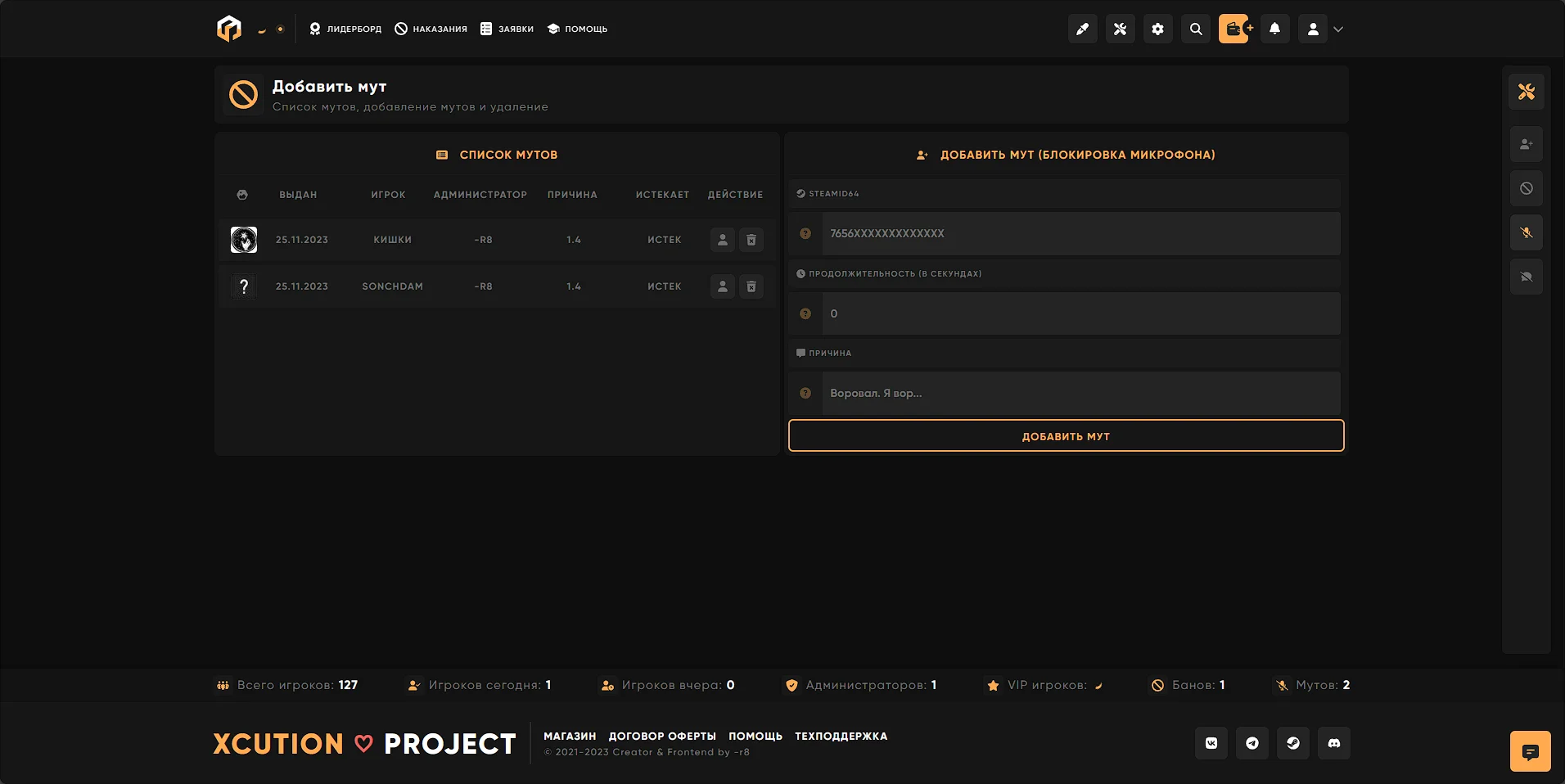This screenshot has width=1565, height=784.
Task: Open the bans icon in right sidebar
Action: point(1526,188)
